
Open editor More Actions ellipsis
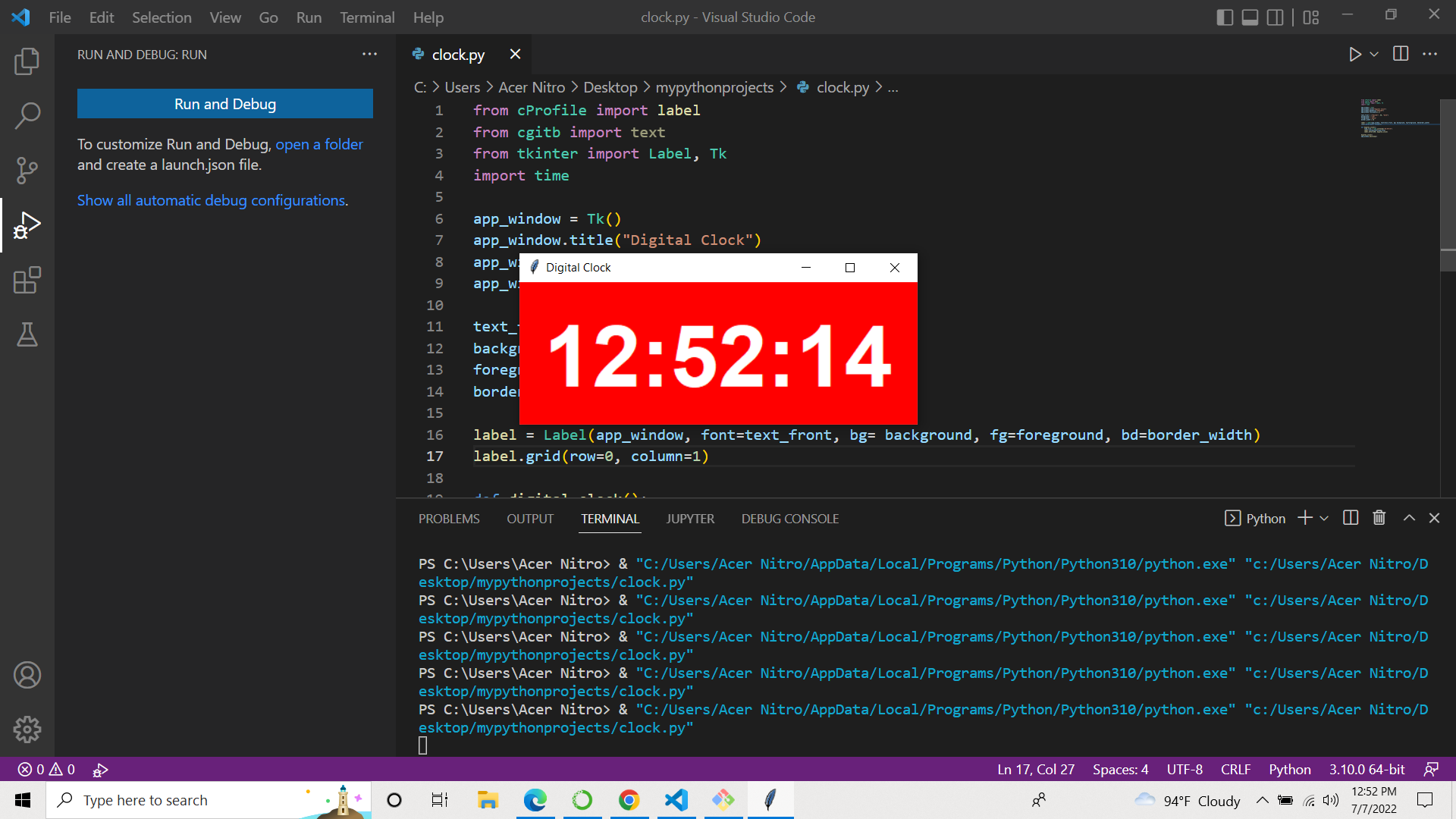tap(1430, 54)
